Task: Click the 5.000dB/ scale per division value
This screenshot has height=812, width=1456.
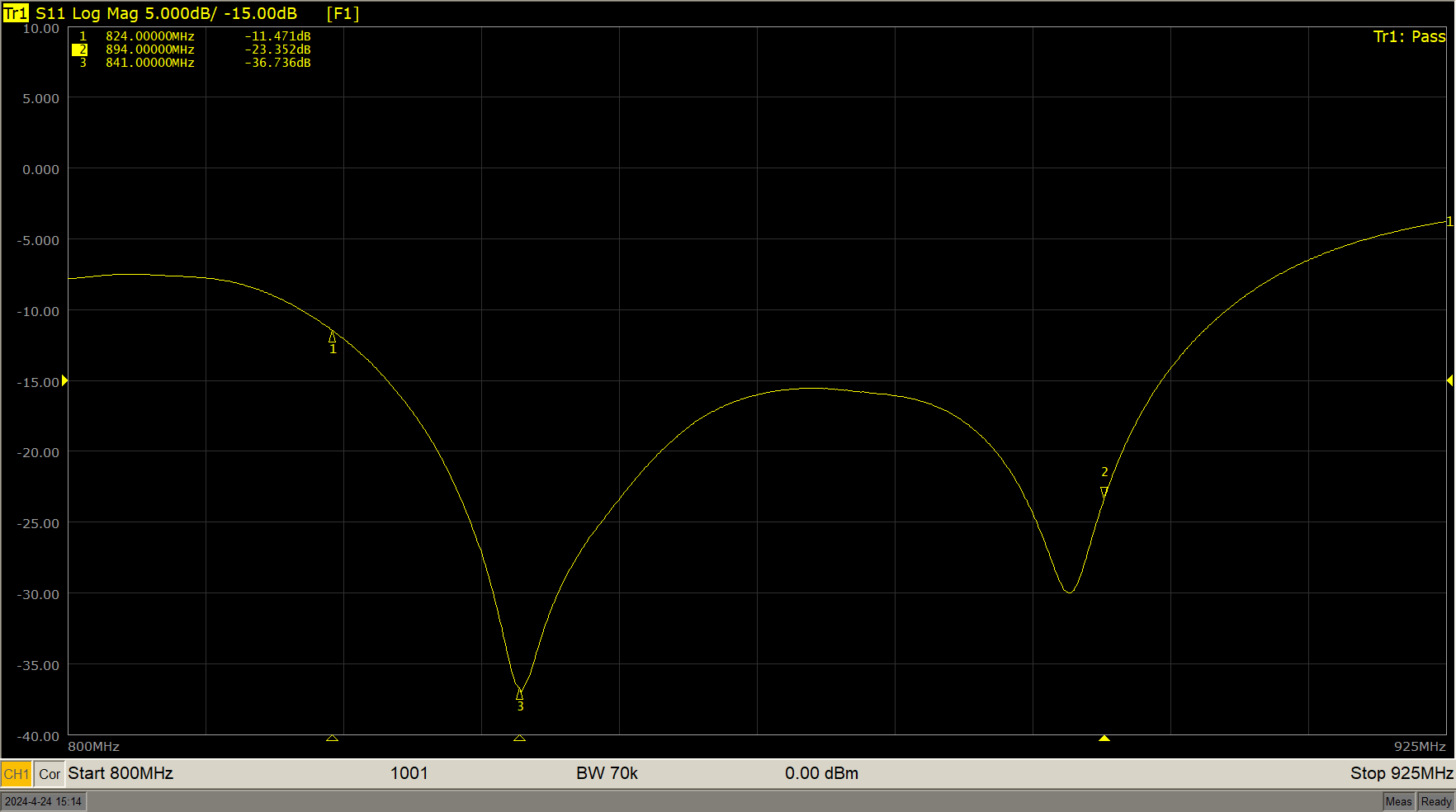Action: (182, 13)
